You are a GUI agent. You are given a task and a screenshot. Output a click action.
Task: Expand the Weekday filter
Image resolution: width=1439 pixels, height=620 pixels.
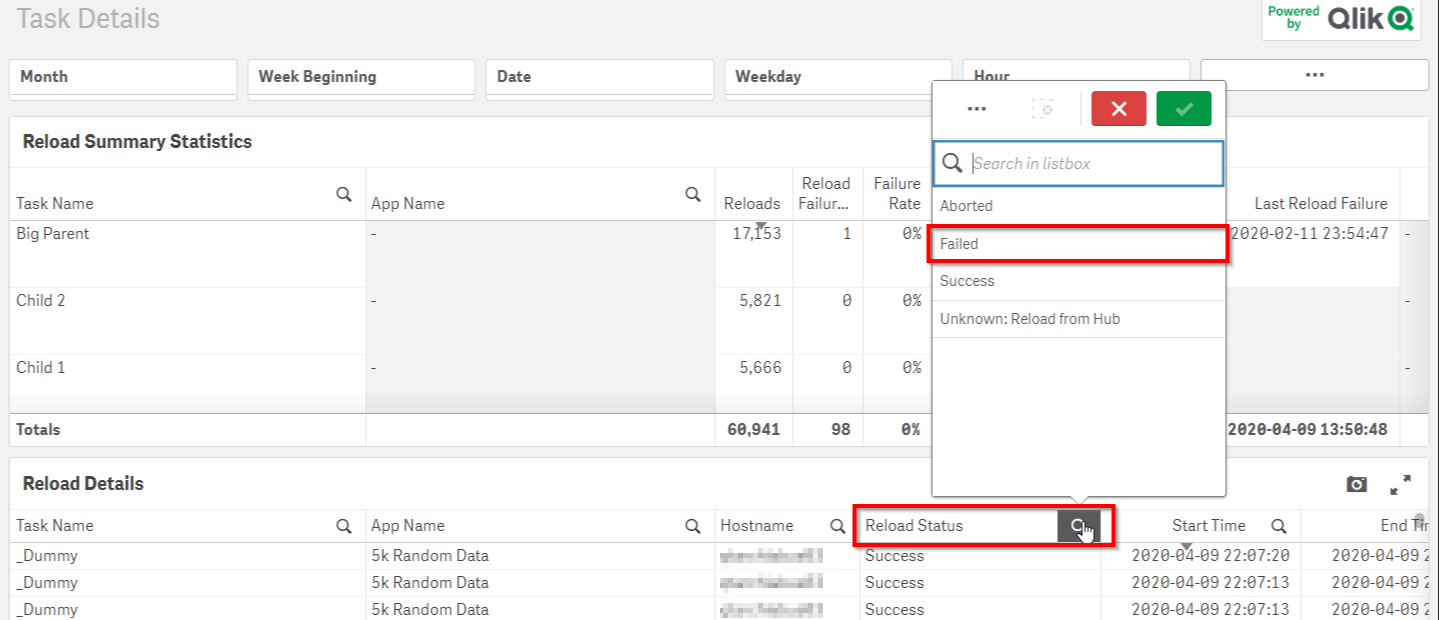click(838, 77)
